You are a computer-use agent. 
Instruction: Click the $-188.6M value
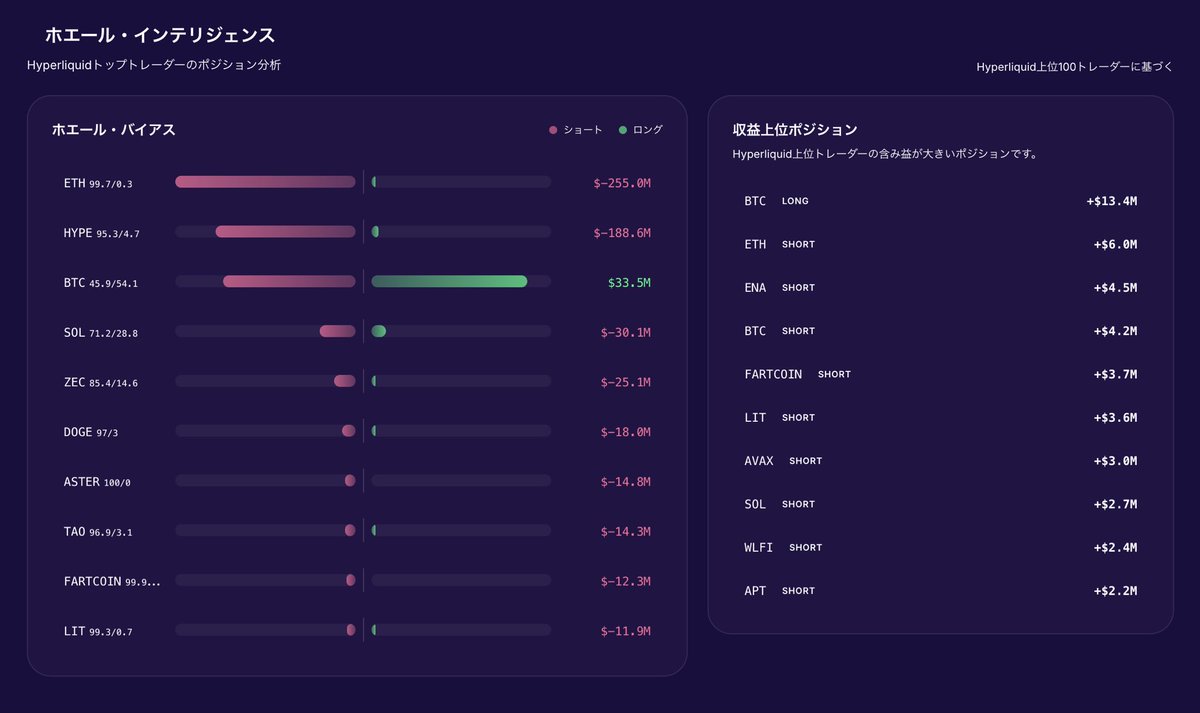click(x=622, y=233)
